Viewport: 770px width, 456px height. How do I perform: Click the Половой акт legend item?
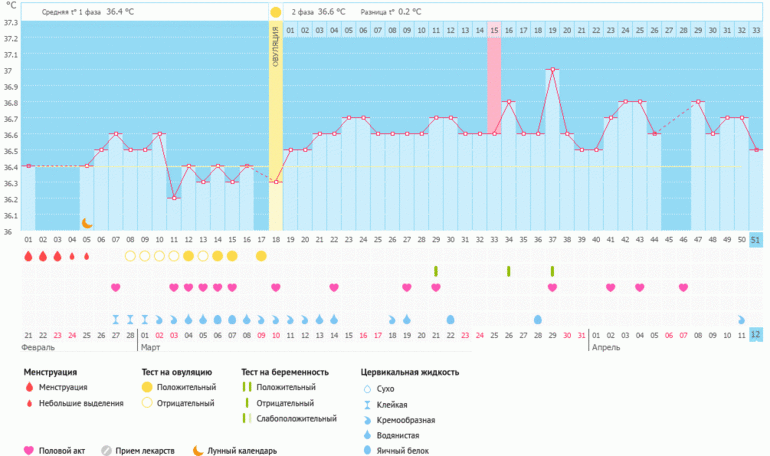click(x=55, y=450)
